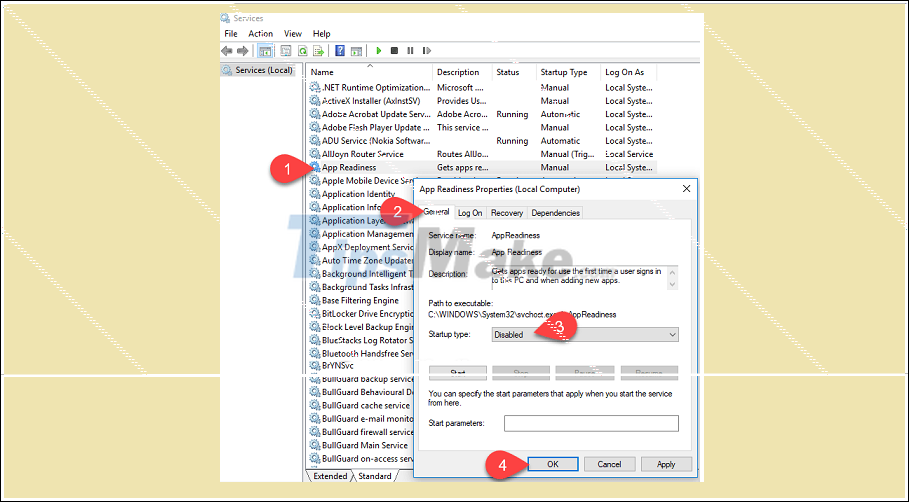
Task: Switch to the Dependencies tab
Action: coord(555,213)
